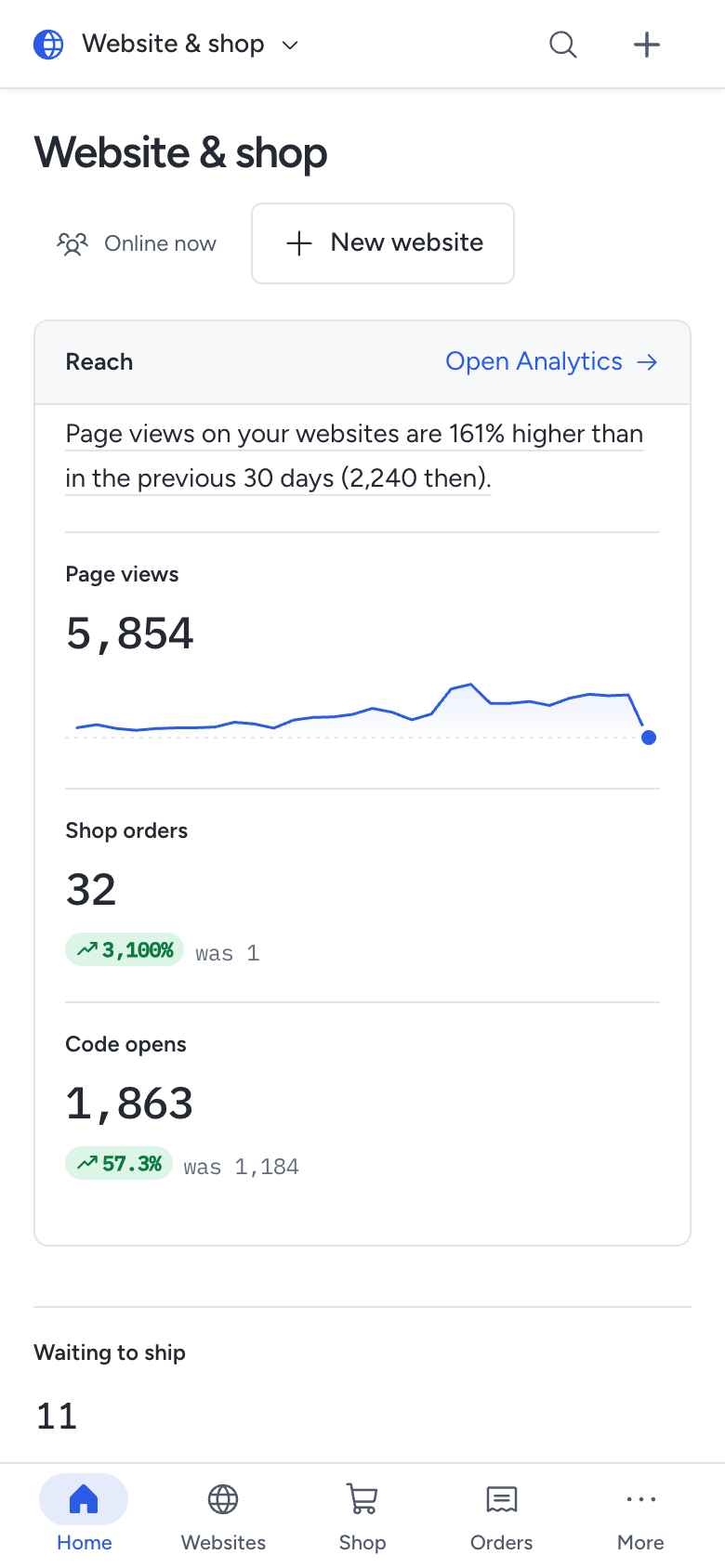Open the Orders tab
725x1568 pixels.
tap(502, 1516)
